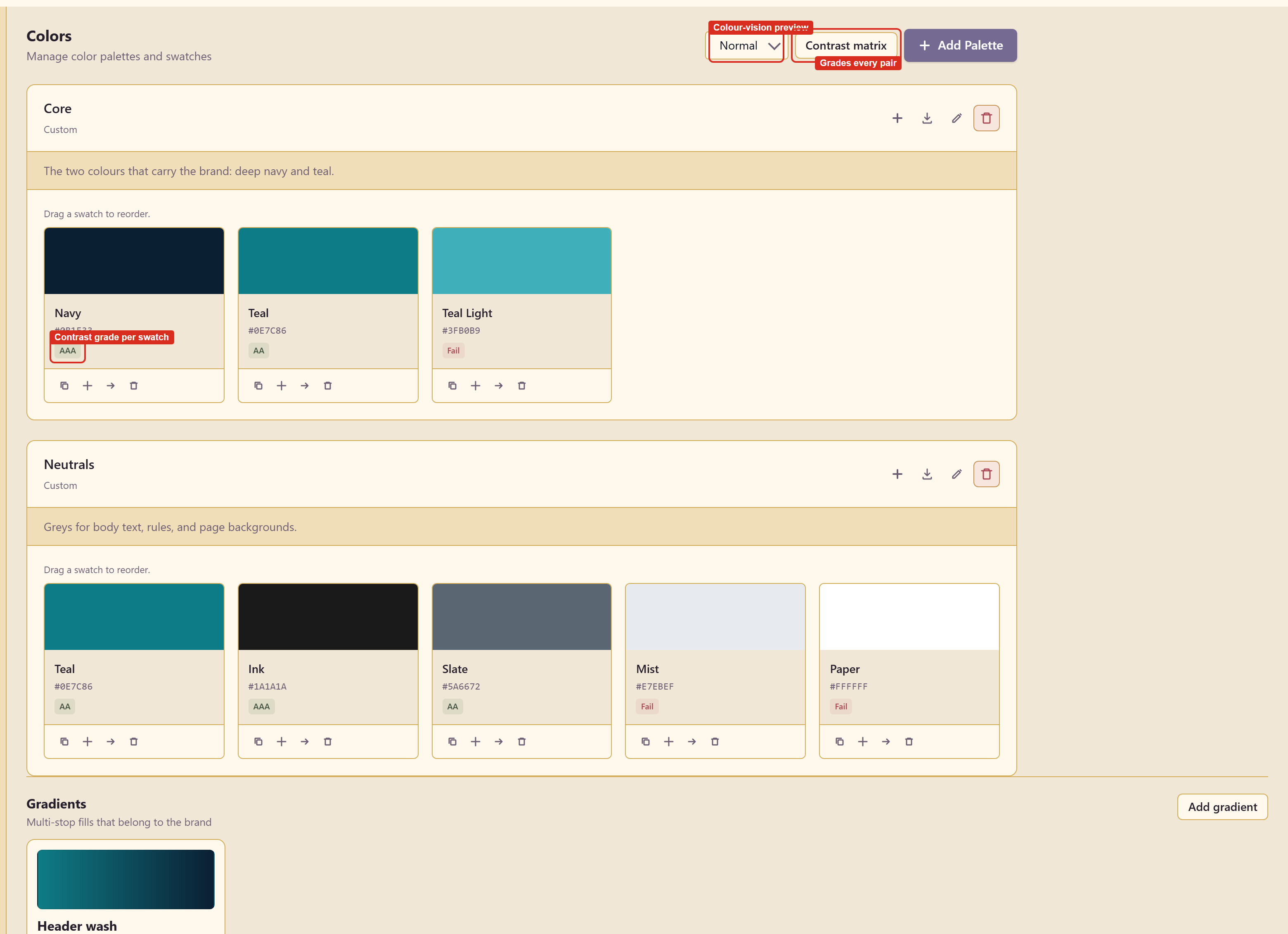Screen dimensions: 1288x934
Task: Copy the Ink swatch
Action: [258, 742]
